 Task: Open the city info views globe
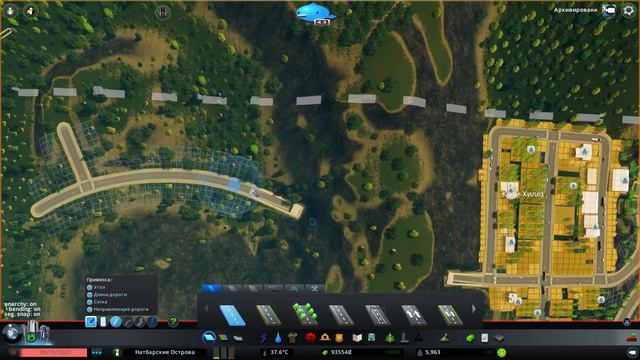[12, 333]
